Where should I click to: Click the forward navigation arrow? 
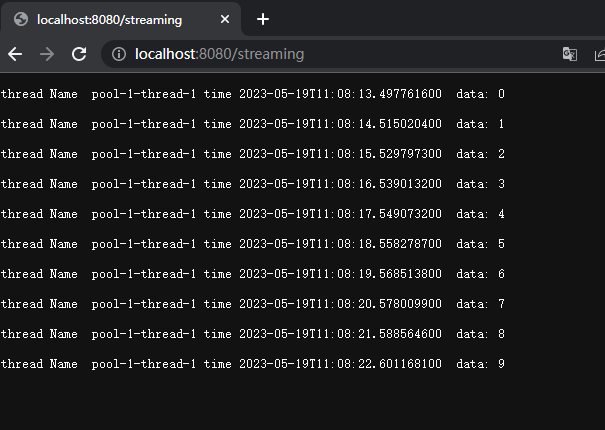pos(47,54)
